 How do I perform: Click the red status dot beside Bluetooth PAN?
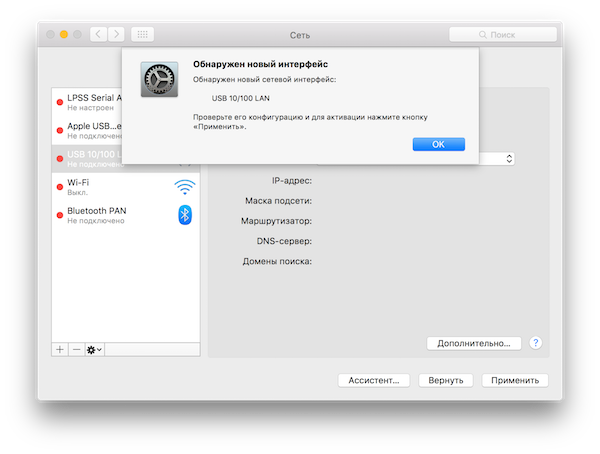[x=60, y=215]
